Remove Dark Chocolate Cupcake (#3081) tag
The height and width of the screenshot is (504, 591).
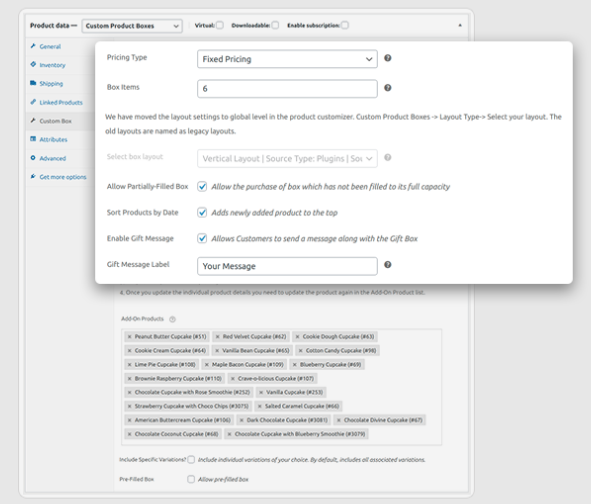pyautogui.click(x=242, y=420)
